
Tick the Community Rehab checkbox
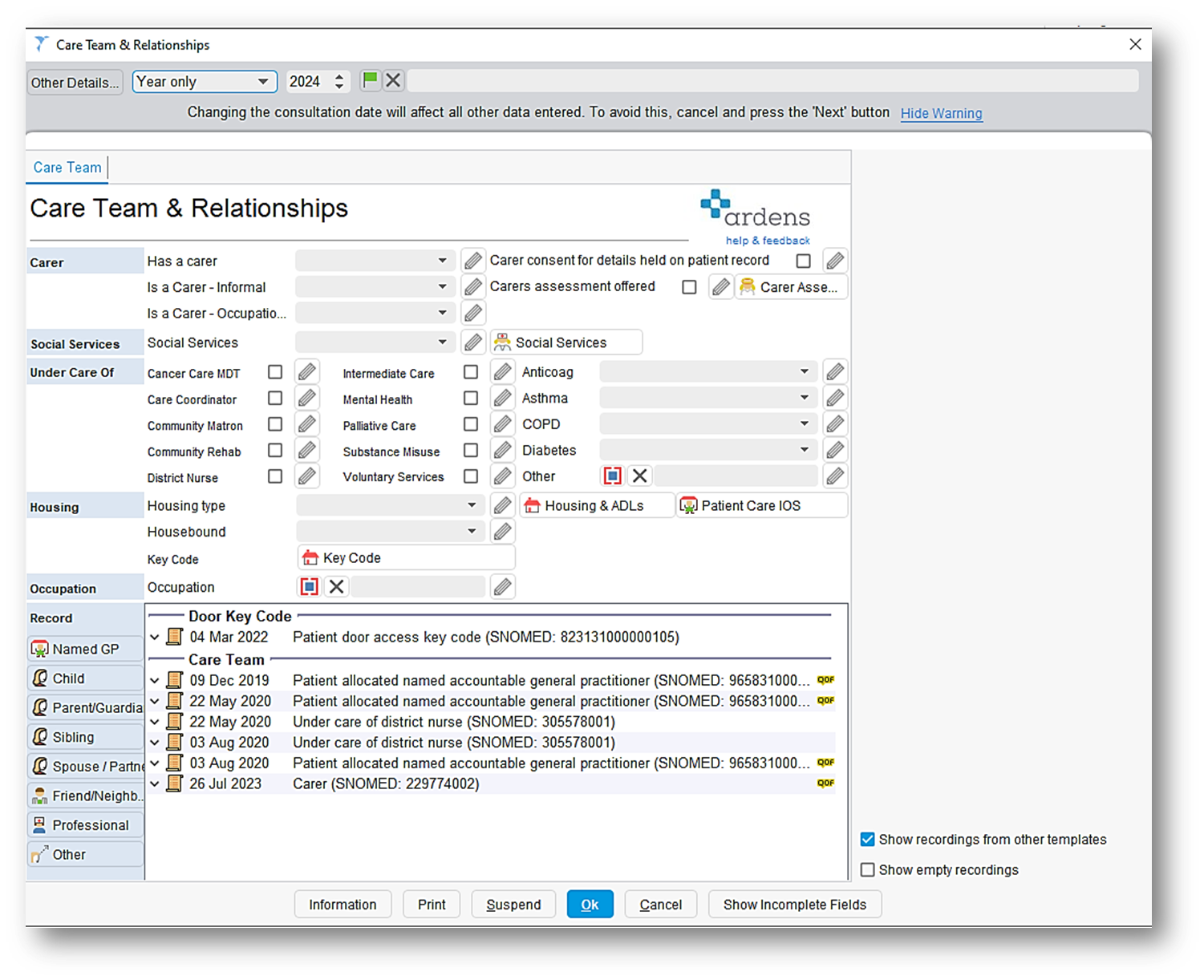pyautogui.click(x=275, y=451)
